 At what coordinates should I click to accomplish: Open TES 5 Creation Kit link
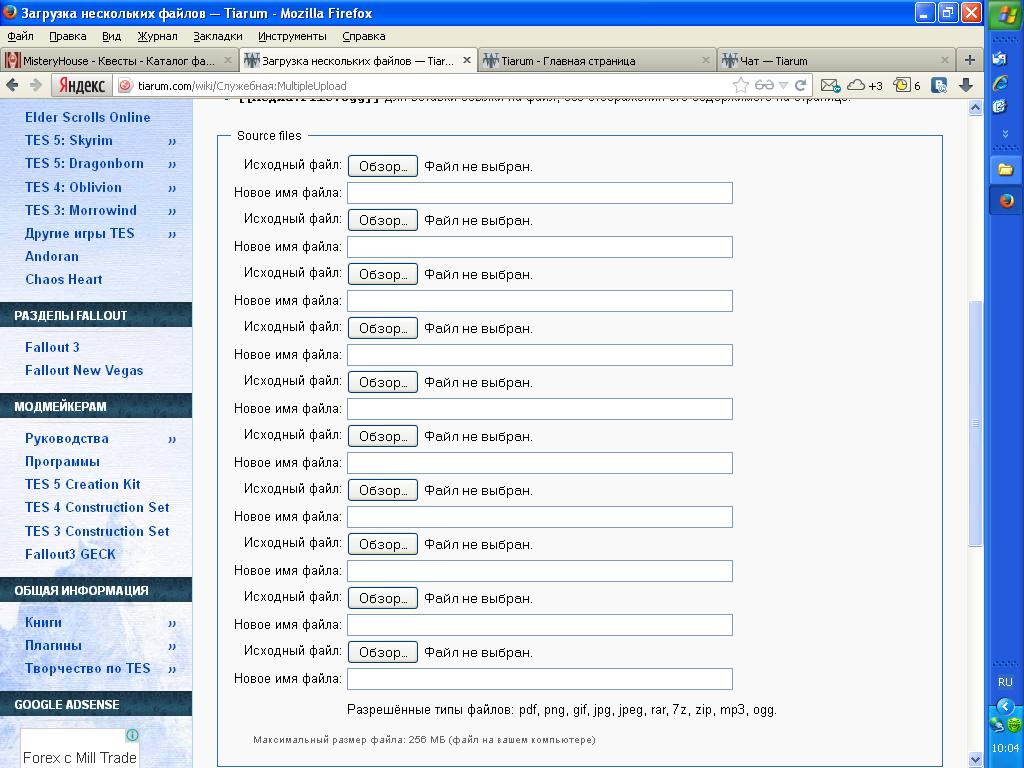tap(82, 485)
